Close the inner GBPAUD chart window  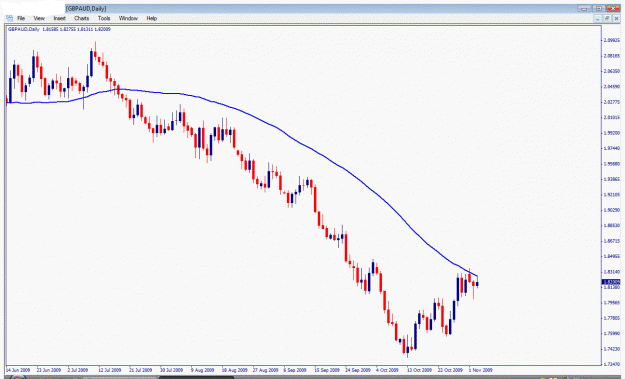tap(616, 19)
